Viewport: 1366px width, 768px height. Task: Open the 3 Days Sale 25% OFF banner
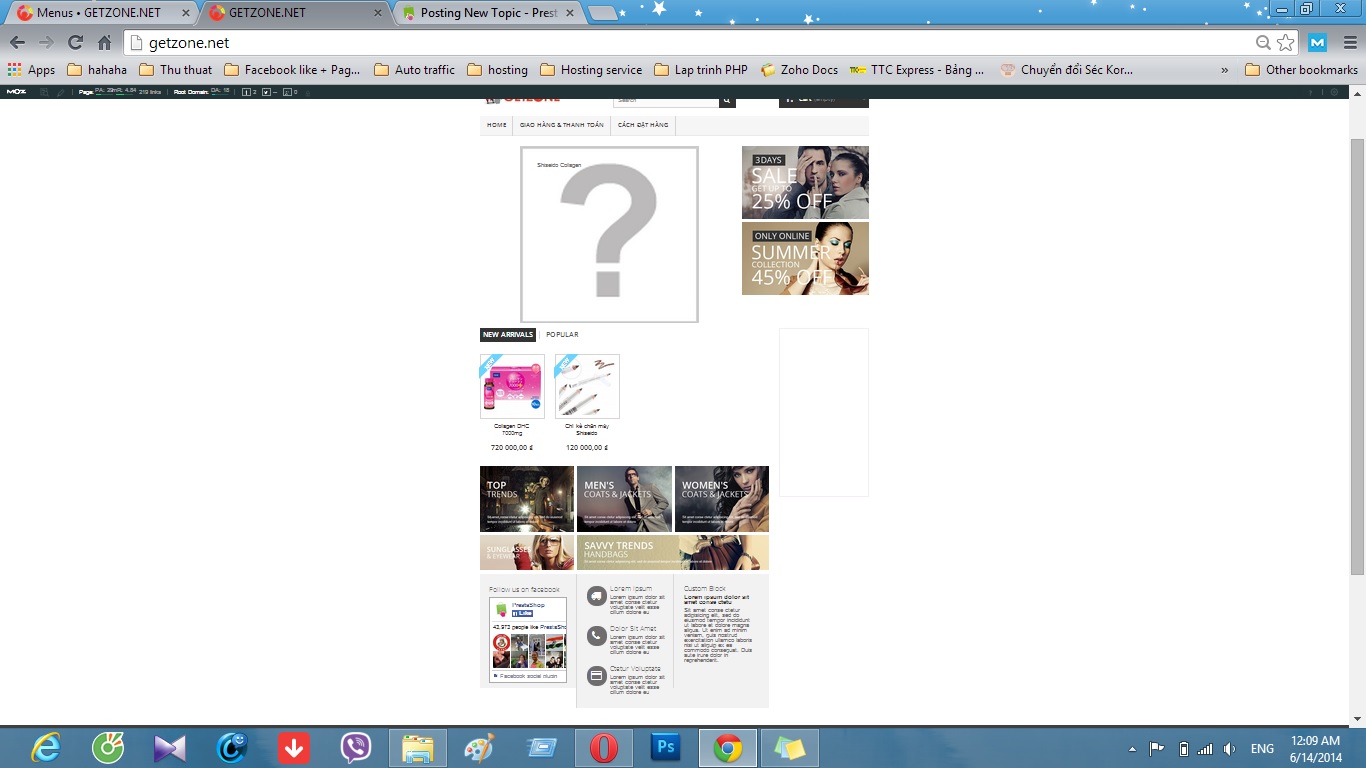click(805, 182)
